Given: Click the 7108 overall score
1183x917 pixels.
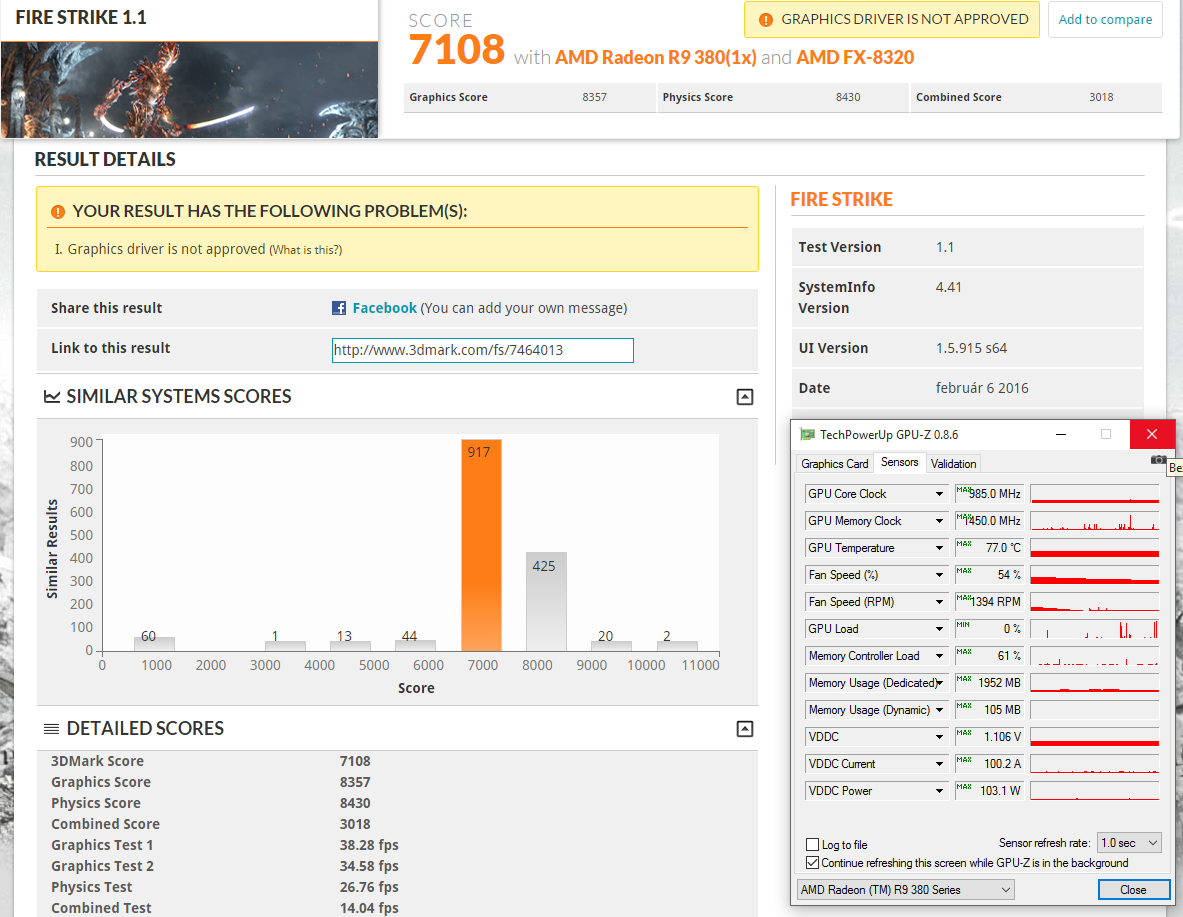Looking at the screenshot, I should coord(456,50).
